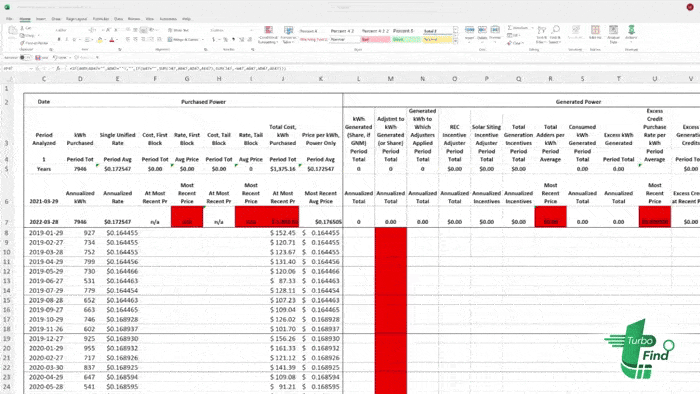Apply the Total 2 cell style
The image size is (700, 394).
pyautogui.click(x=437, y=31)
